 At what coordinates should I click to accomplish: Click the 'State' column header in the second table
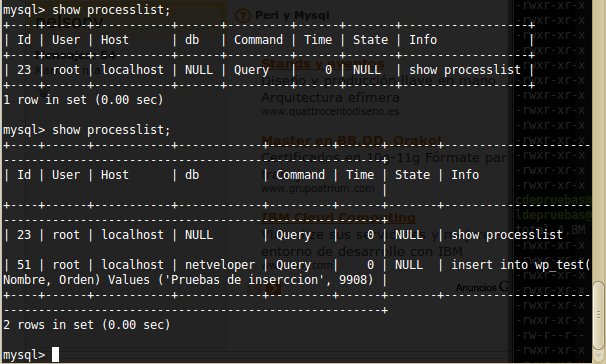pos(412,175)
